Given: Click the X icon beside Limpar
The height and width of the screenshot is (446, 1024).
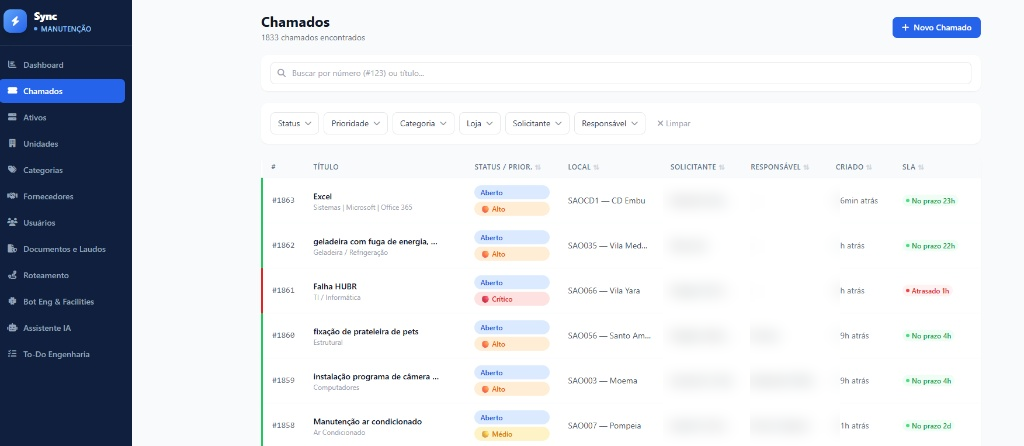Looking at the screenshot, I should [x=660, y=123].
